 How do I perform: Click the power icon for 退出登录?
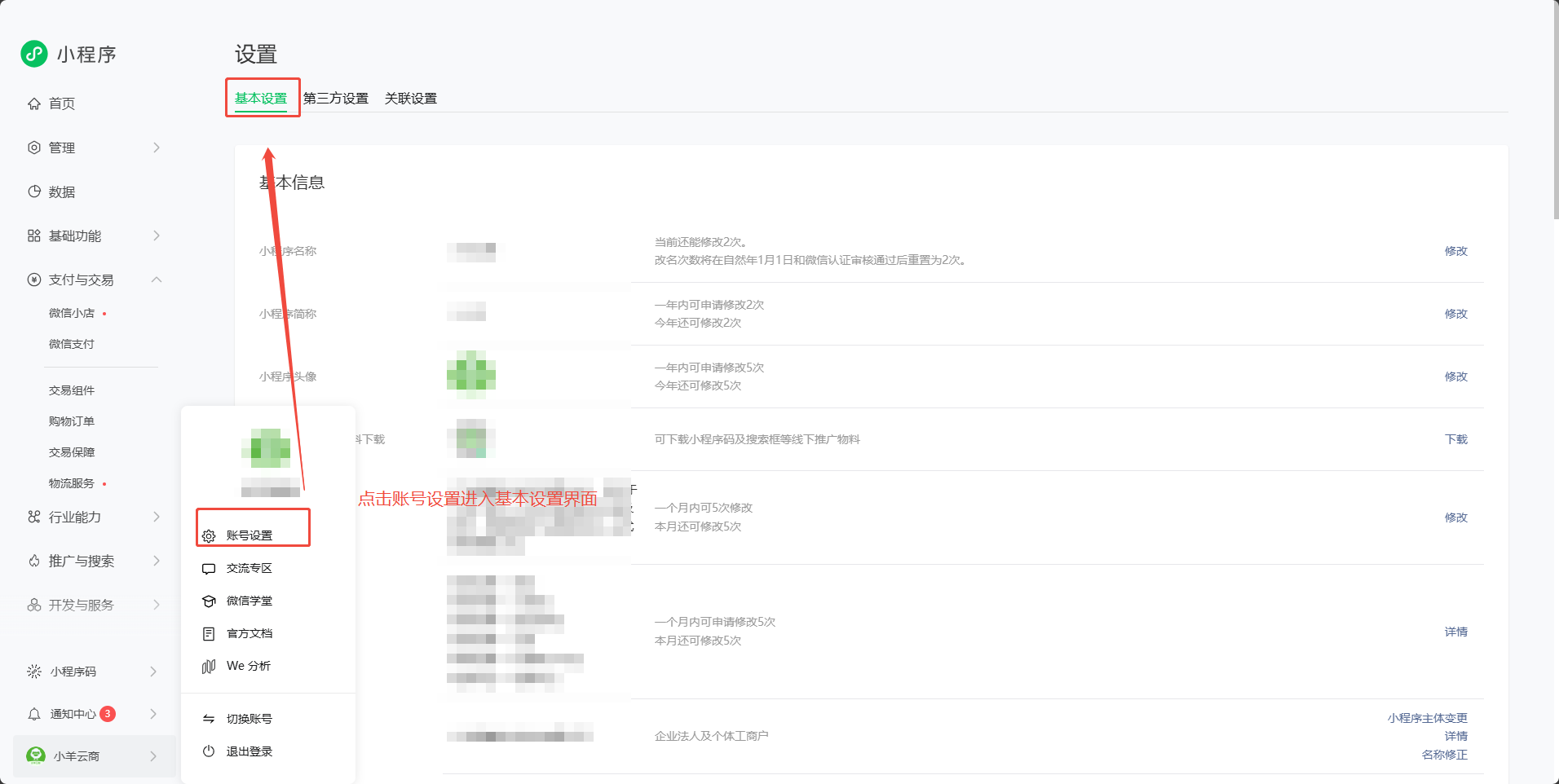pyautogui.click(x=209, y=751)
